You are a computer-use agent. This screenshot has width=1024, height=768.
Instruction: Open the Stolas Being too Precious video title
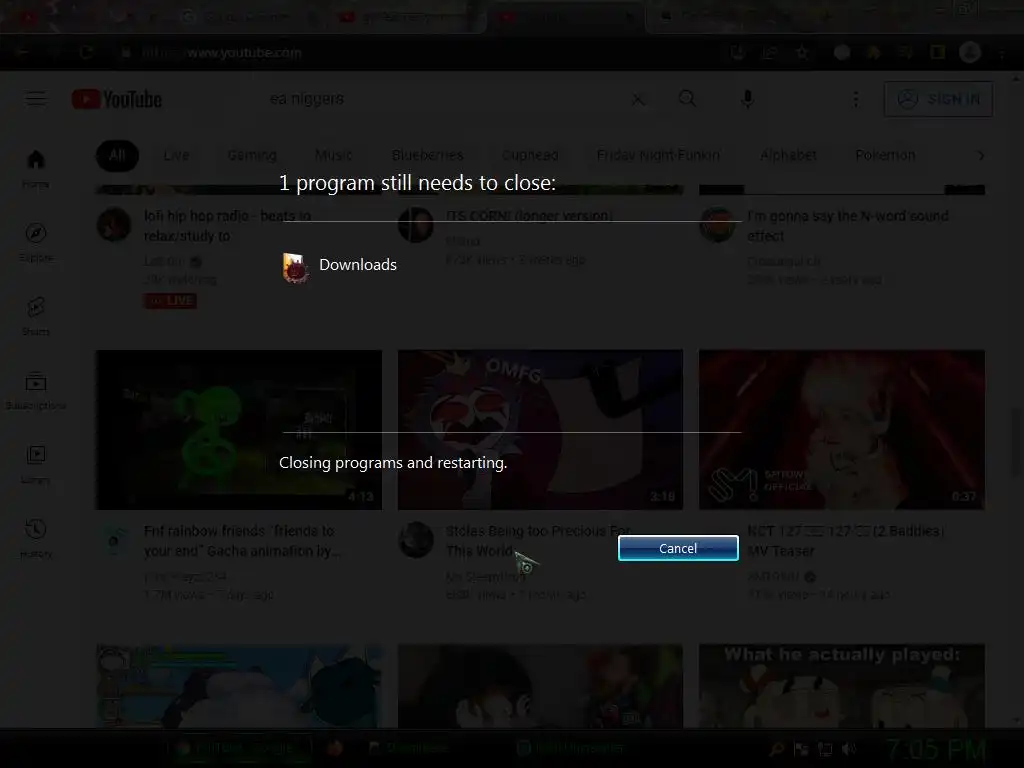coord(538,541)
